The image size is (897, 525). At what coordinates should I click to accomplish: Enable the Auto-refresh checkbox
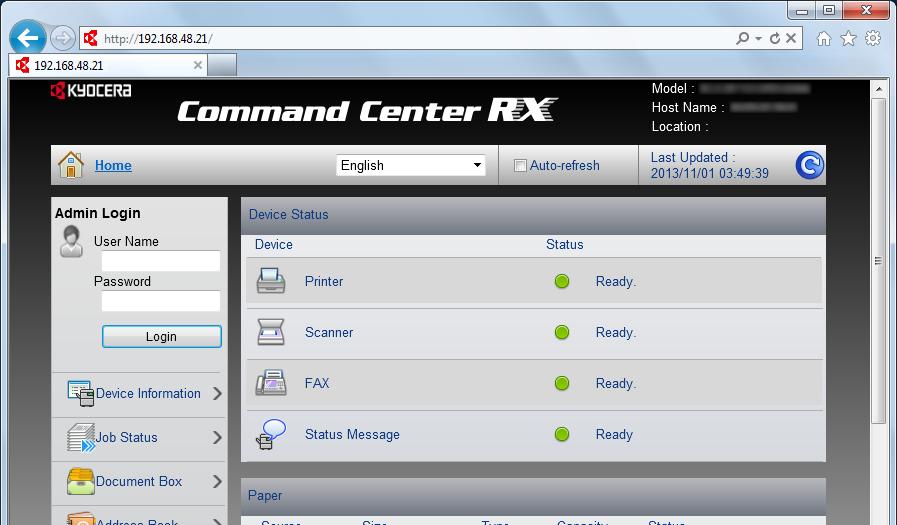tap(520, 165)
